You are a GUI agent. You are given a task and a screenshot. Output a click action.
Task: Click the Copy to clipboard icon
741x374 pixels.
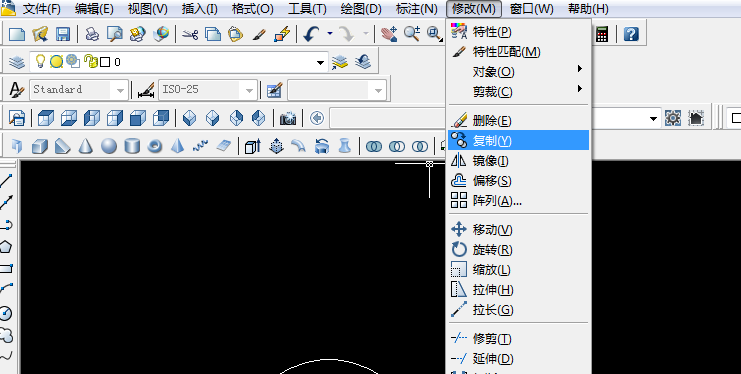click(213, 34)
